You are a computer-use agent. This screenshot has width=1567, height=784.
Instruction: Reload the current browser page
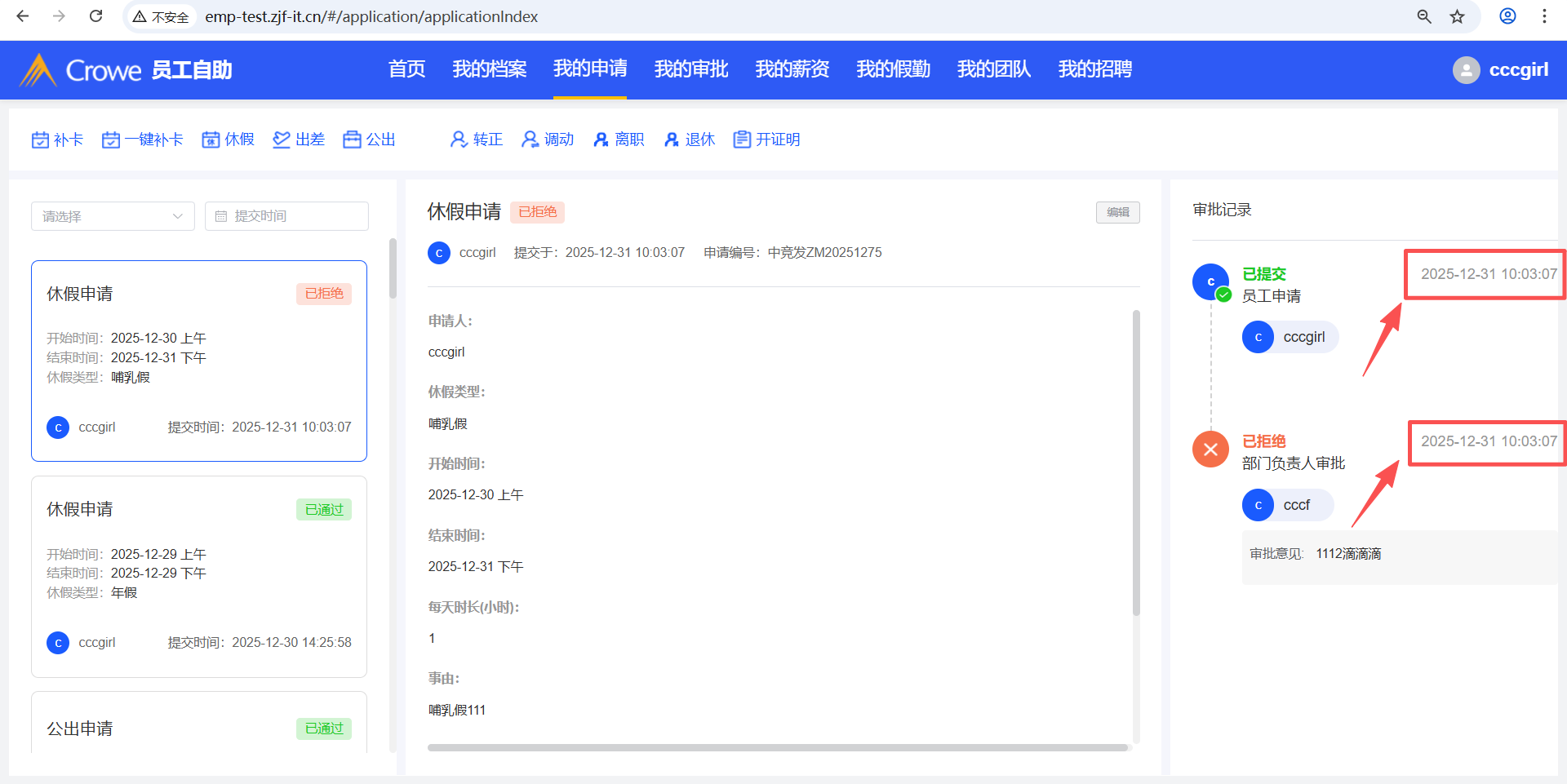coord(95,16)
